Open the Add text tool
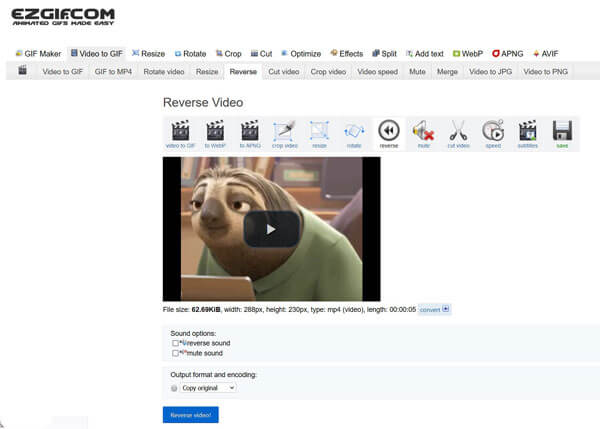Image resolution: width=600 pixels, height=429 pixels. pyautogui.click(x=425, y=54)
